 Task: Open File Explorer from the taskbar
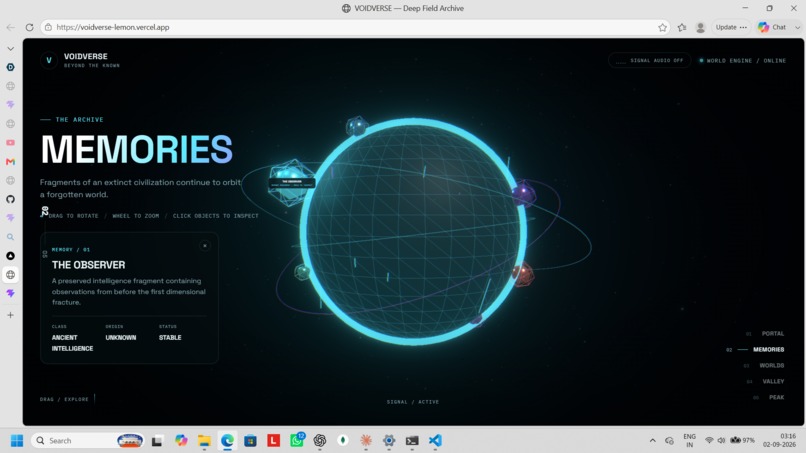(x=204, y=441)
